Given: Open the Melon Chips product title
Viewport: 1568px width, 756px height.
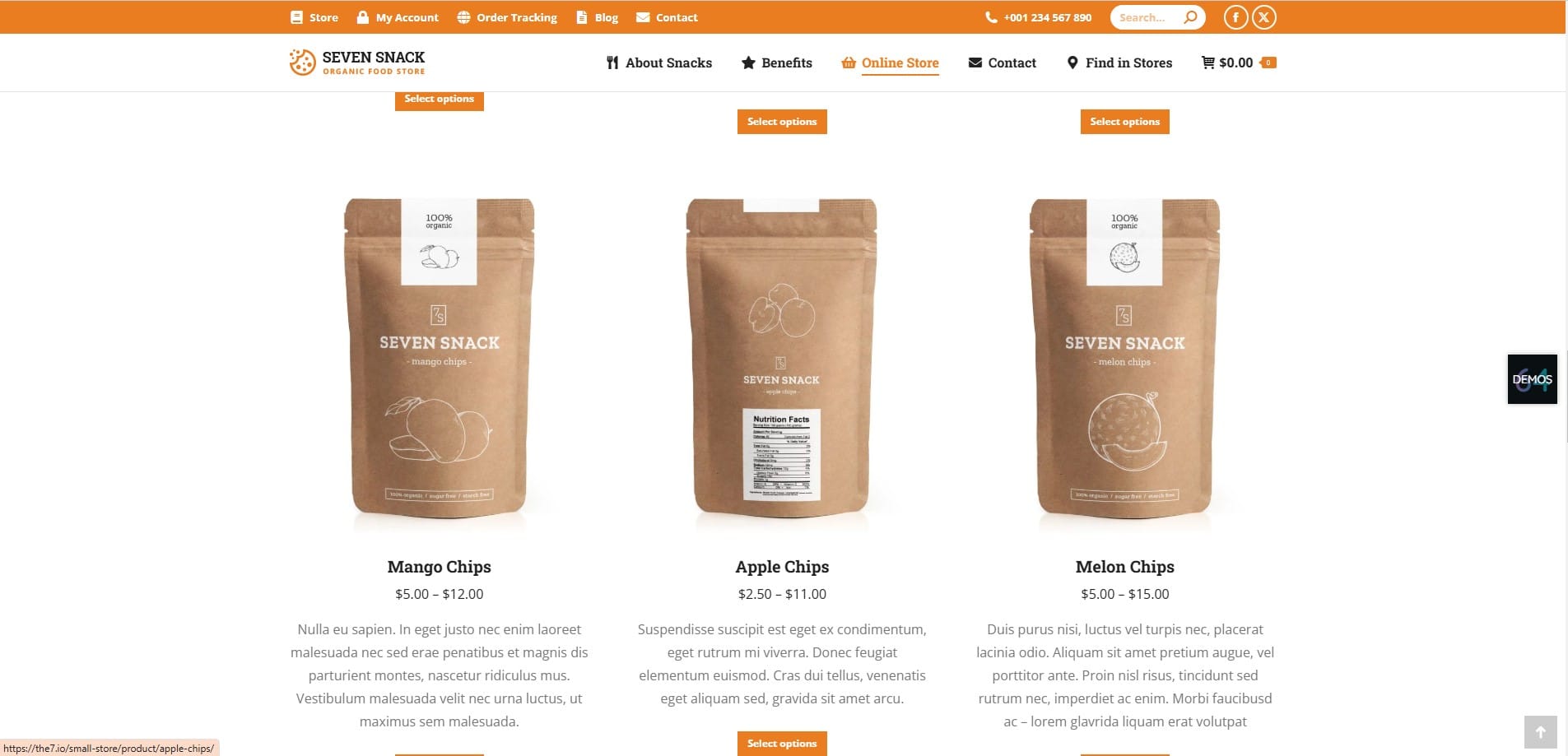Looking at the screenshot, I should pos(1124,567).
